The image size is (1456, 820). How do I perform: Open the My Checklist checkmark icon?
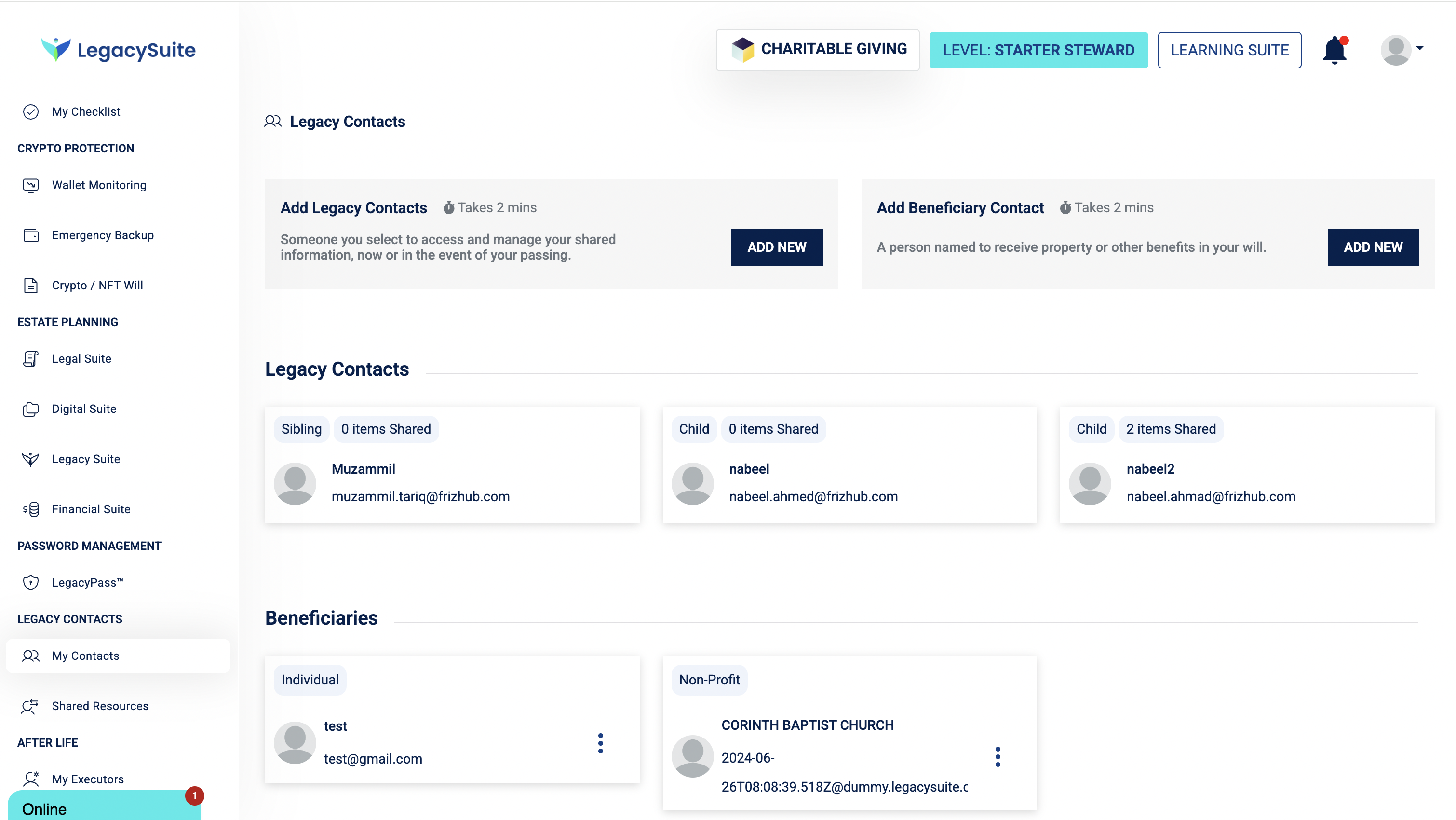point(30,112)
